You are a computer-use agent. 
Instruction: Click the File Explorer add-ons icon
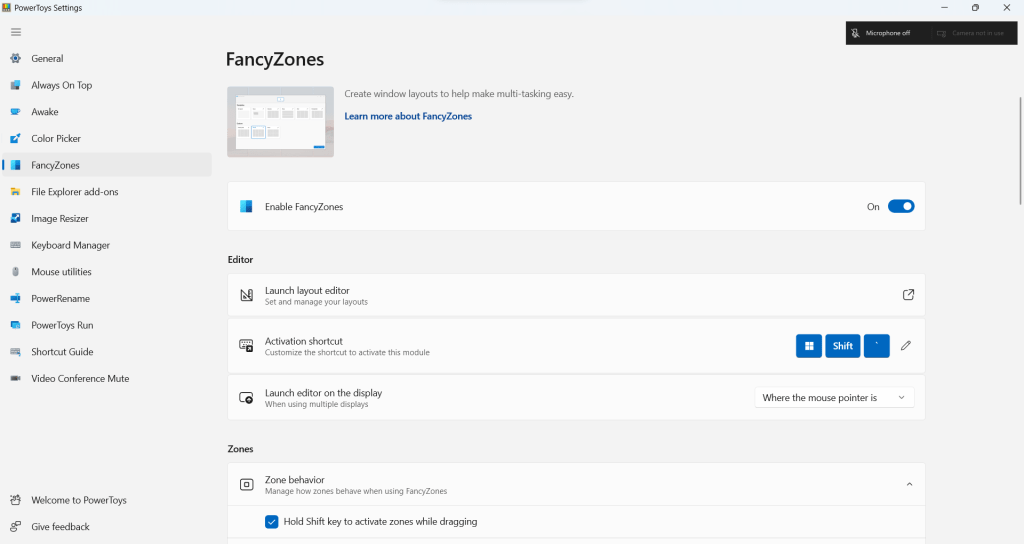[x=16, y=192]
